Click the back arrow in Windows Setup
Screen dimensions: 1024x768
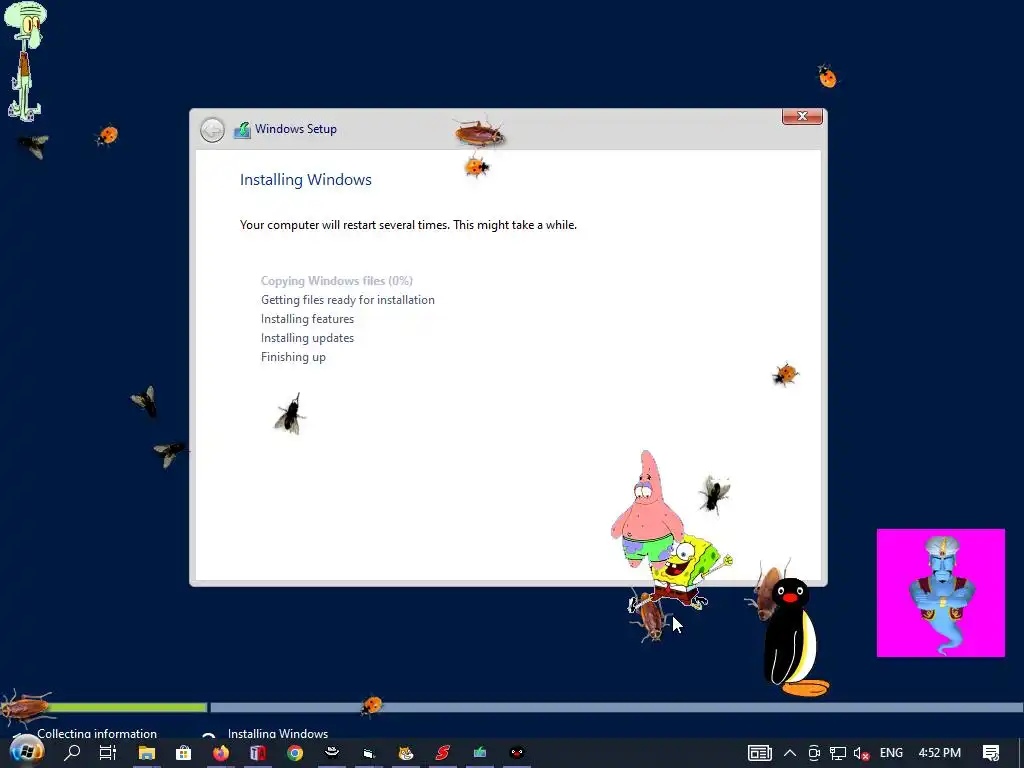pyautogui.click(x=212, y=130)
